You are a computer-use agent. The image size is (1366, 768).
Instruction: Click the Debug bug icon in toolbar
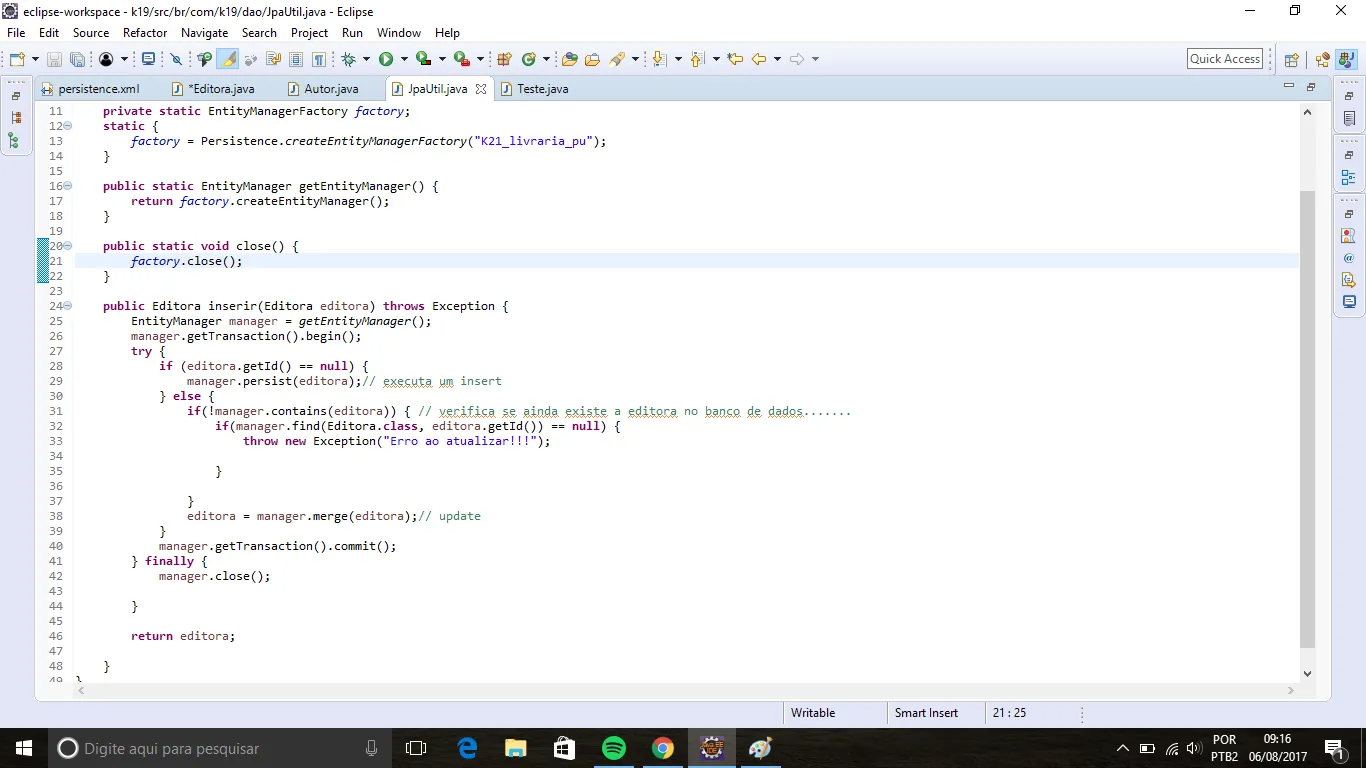coord(349,60)
